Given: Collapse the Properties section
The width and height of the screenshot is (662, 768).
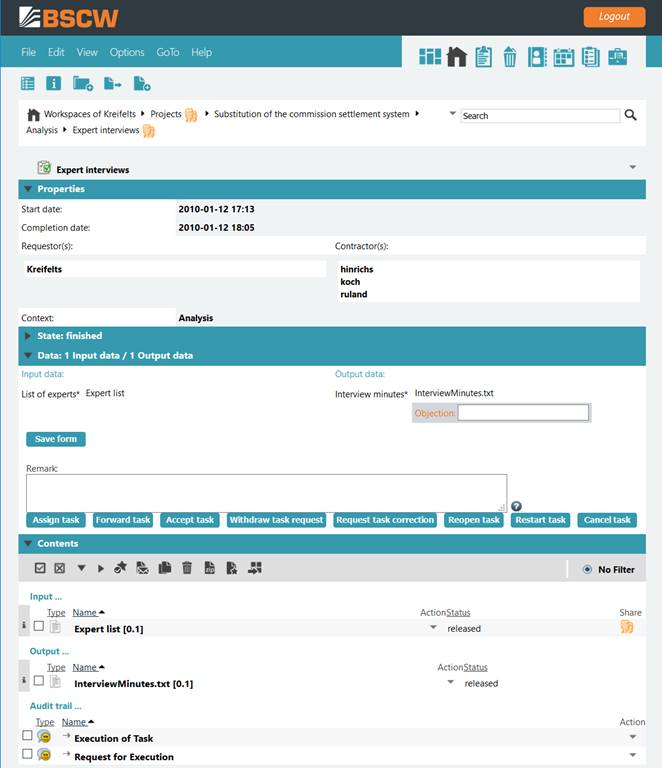Looking at the screenshot, I should coord(28,189).
